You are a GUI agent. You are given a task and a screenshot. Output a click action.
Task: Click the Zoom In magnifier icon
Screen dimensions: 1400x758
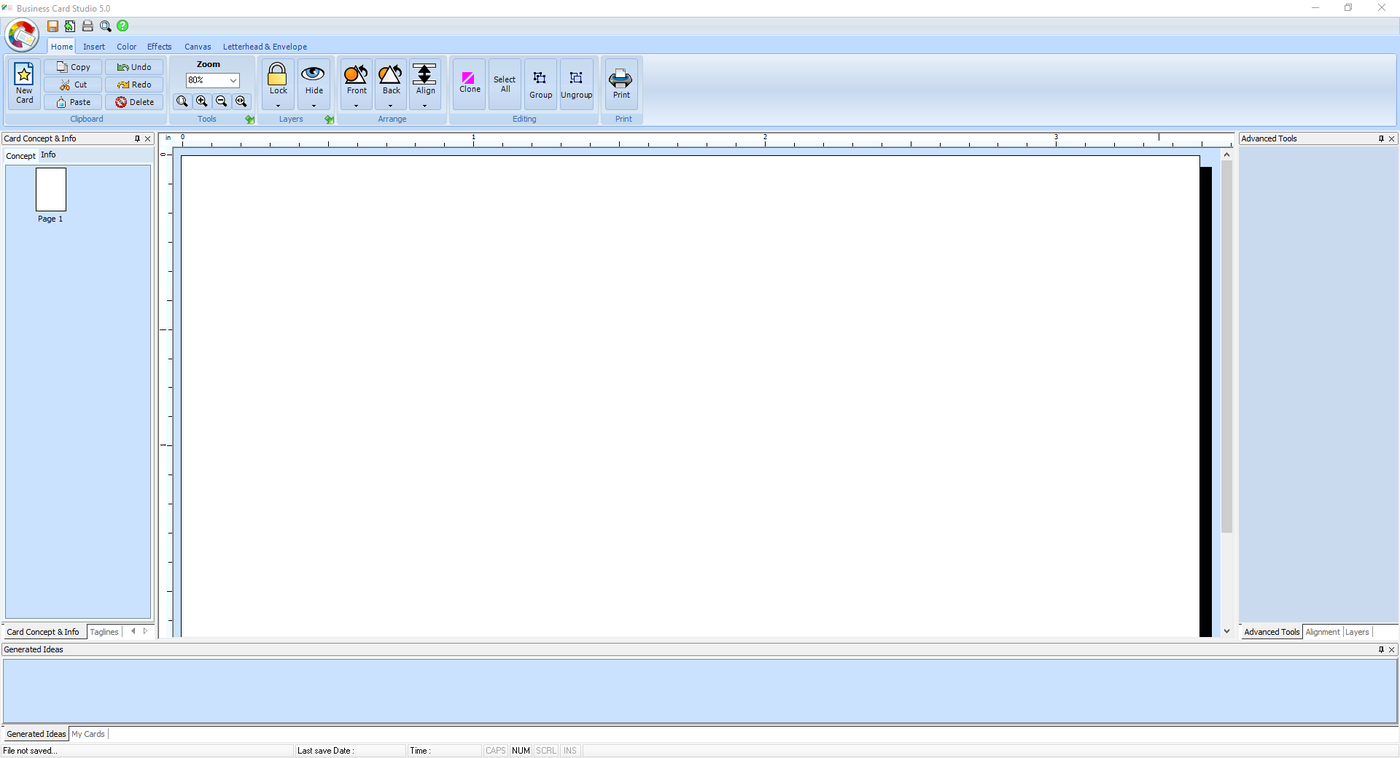click(x=202, y=101)
